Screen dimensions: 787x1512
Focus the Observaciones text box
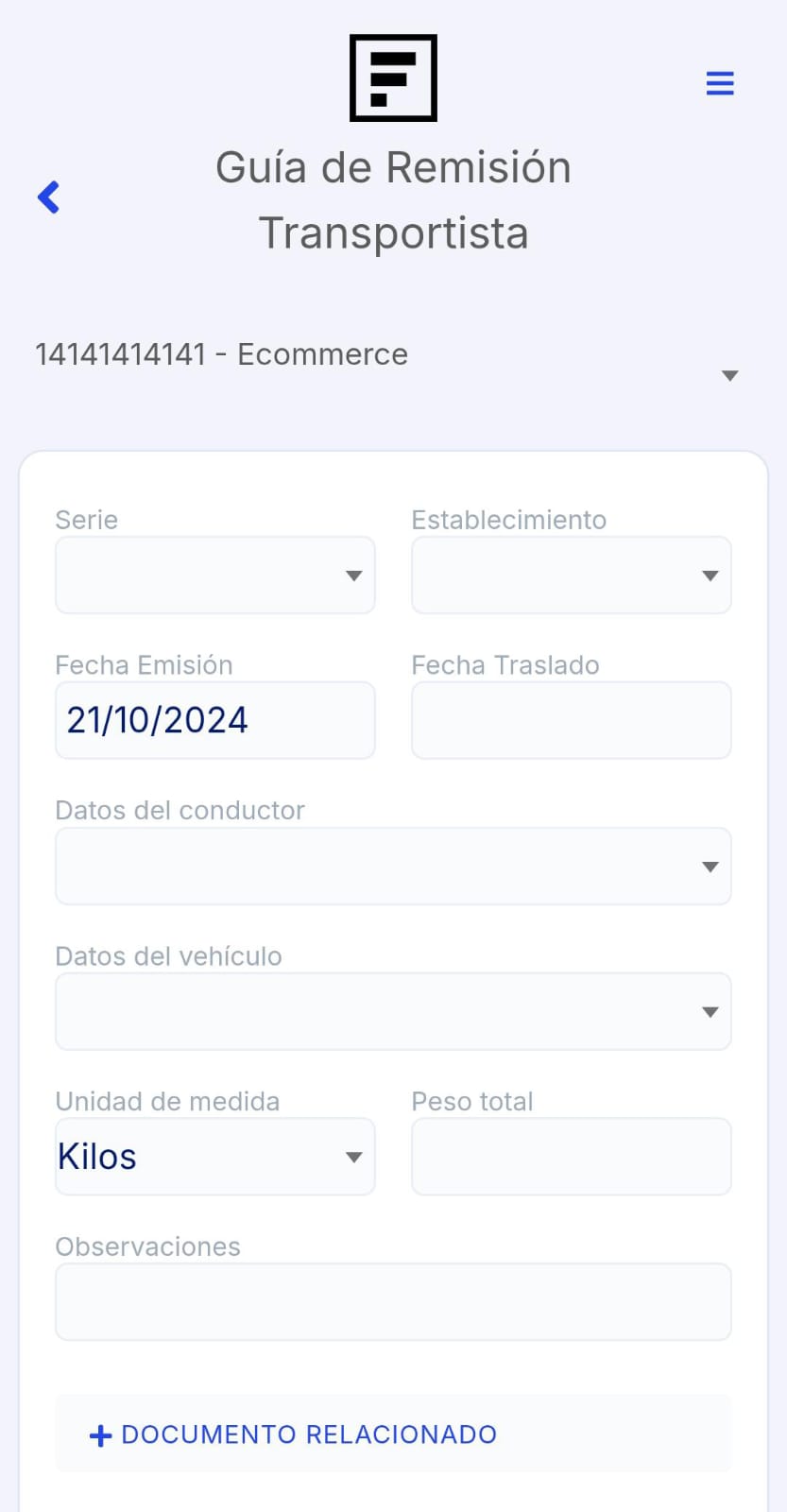[393, 1302]
